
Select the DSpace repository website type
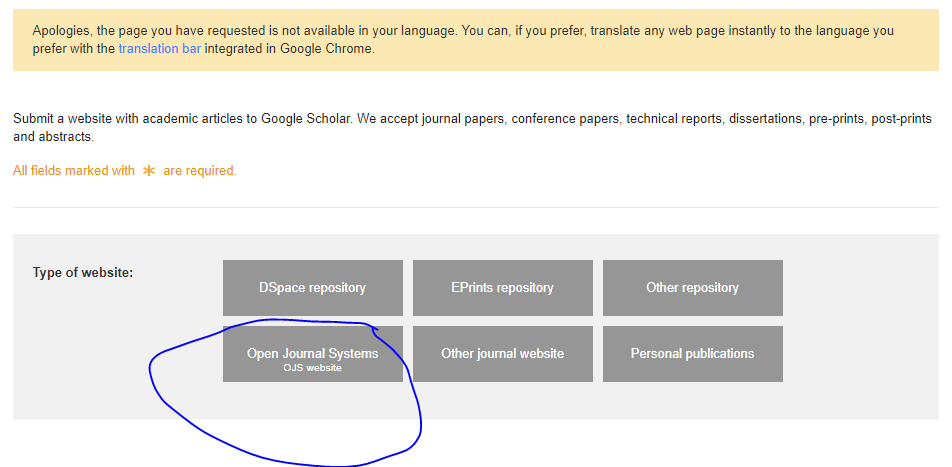pyautogui.click(x=312, y=288)
